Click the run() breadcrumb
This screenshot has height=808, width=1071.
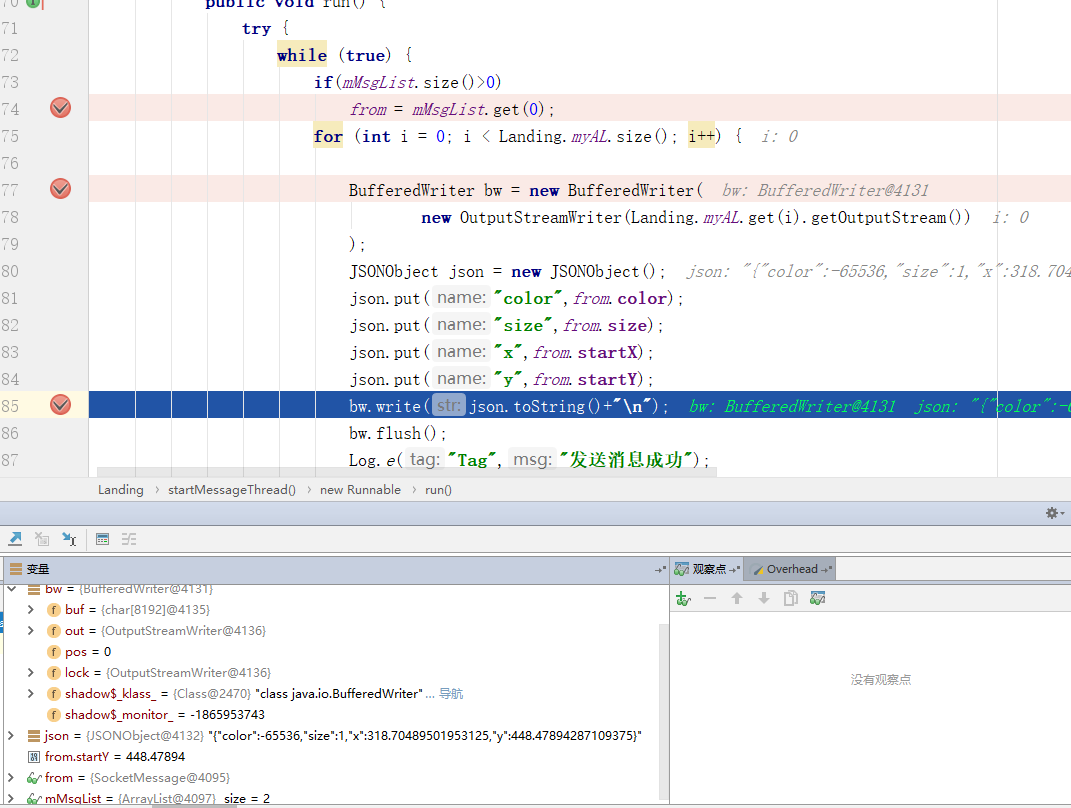click(x=438, y=490)
